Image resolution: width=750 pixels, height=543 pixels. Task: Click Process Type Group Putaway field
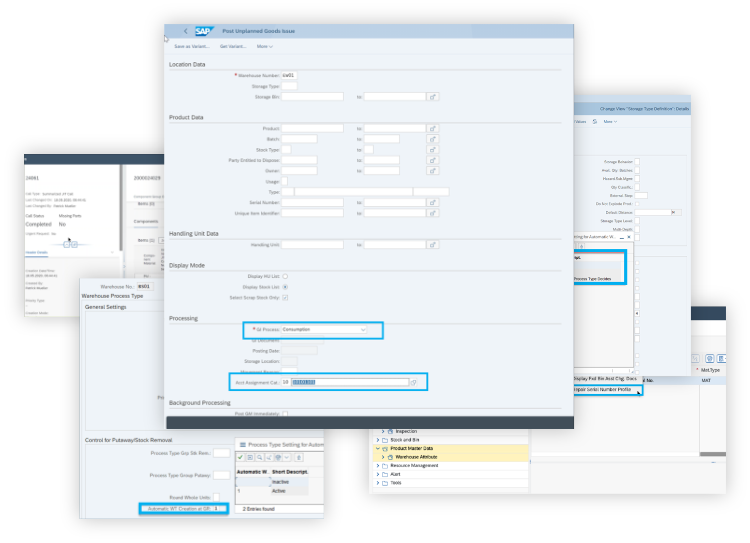pyautogui.click(x=221, y=476)
